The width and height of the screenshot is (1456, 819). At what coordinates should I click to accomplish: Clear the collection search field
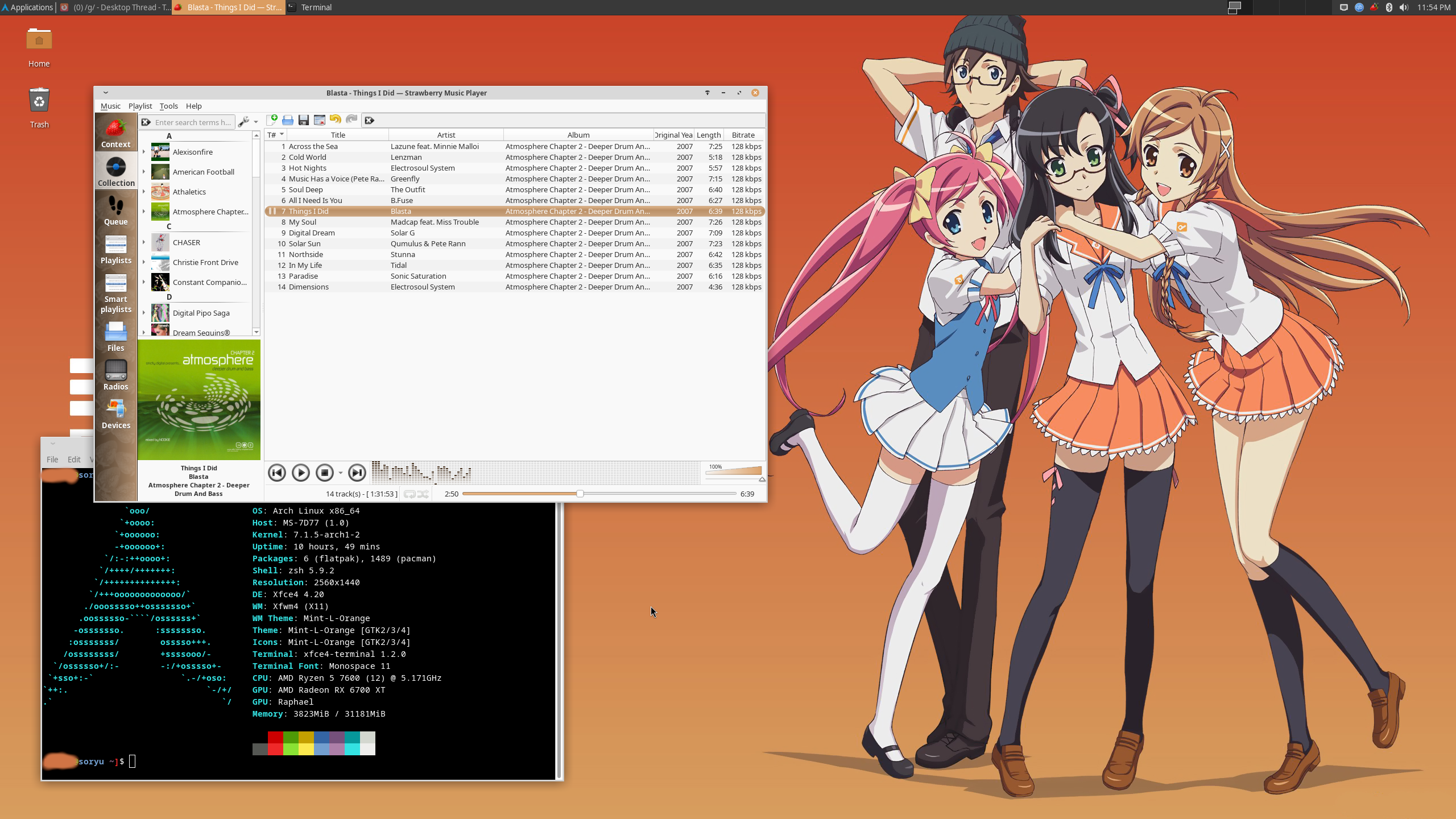pyautogui.click(x=146, y=122)
